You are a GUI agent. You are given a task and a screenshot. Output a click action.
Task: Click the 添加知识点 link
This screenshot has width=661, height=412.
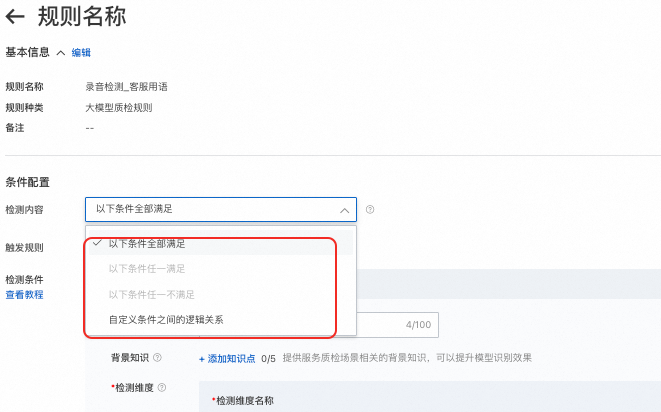(x=231, y=358)
